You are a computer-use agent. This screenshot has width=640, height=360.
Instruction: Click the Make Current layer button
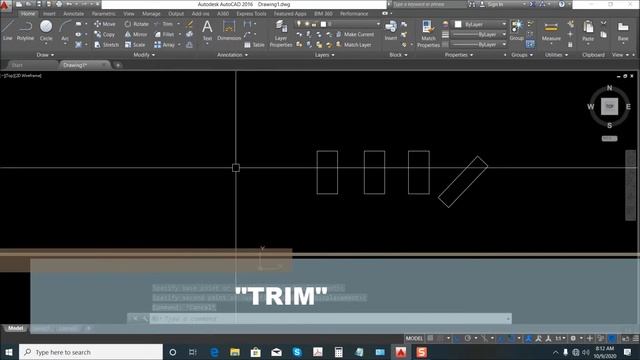355,34
